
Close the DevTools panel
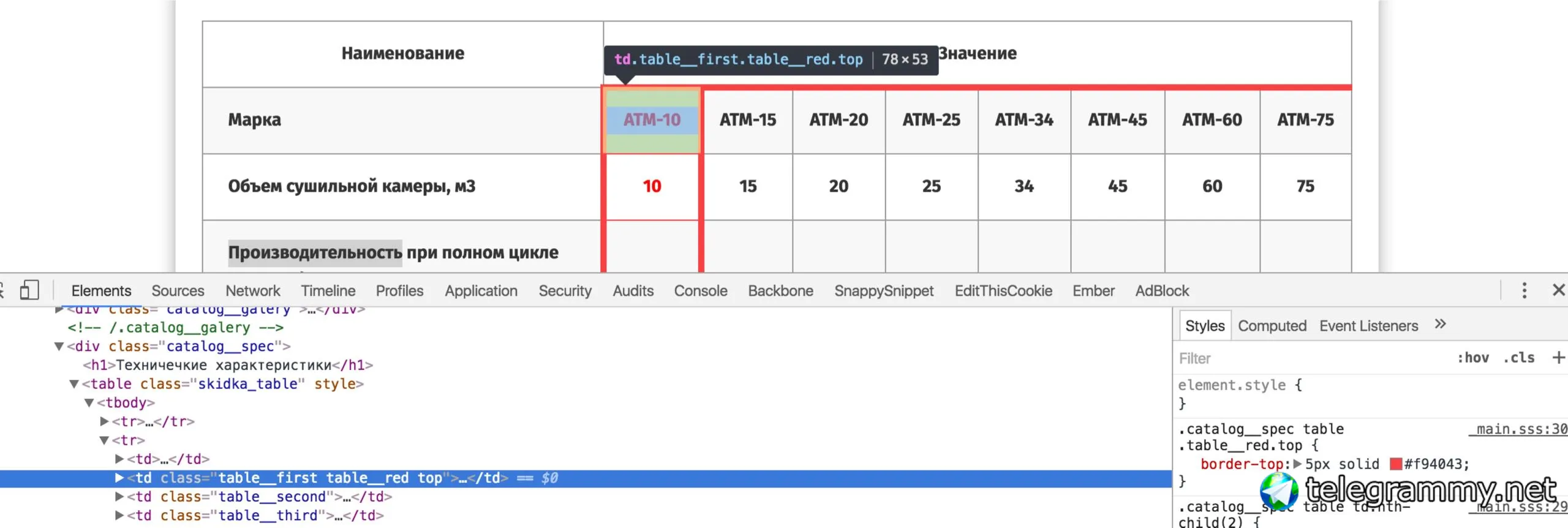pyautogui.click(x=1558, y=290)
